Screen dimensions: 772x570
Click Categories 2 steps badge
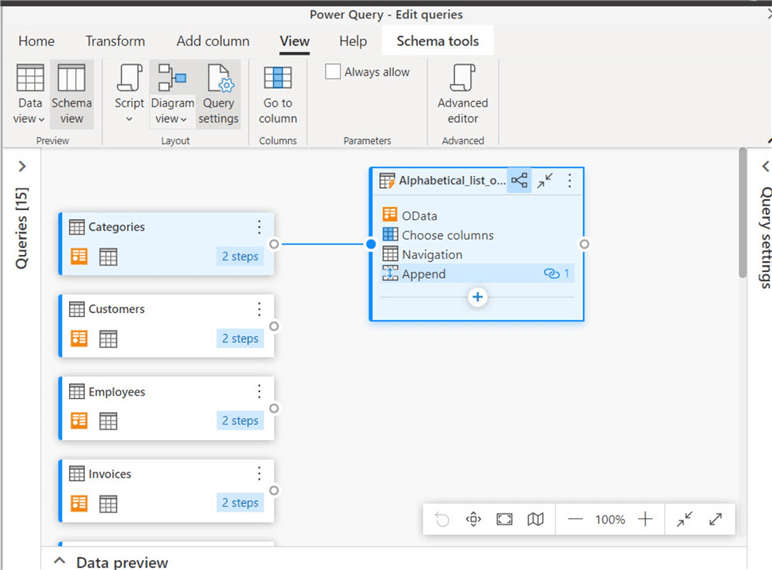[x=240, y=256]
